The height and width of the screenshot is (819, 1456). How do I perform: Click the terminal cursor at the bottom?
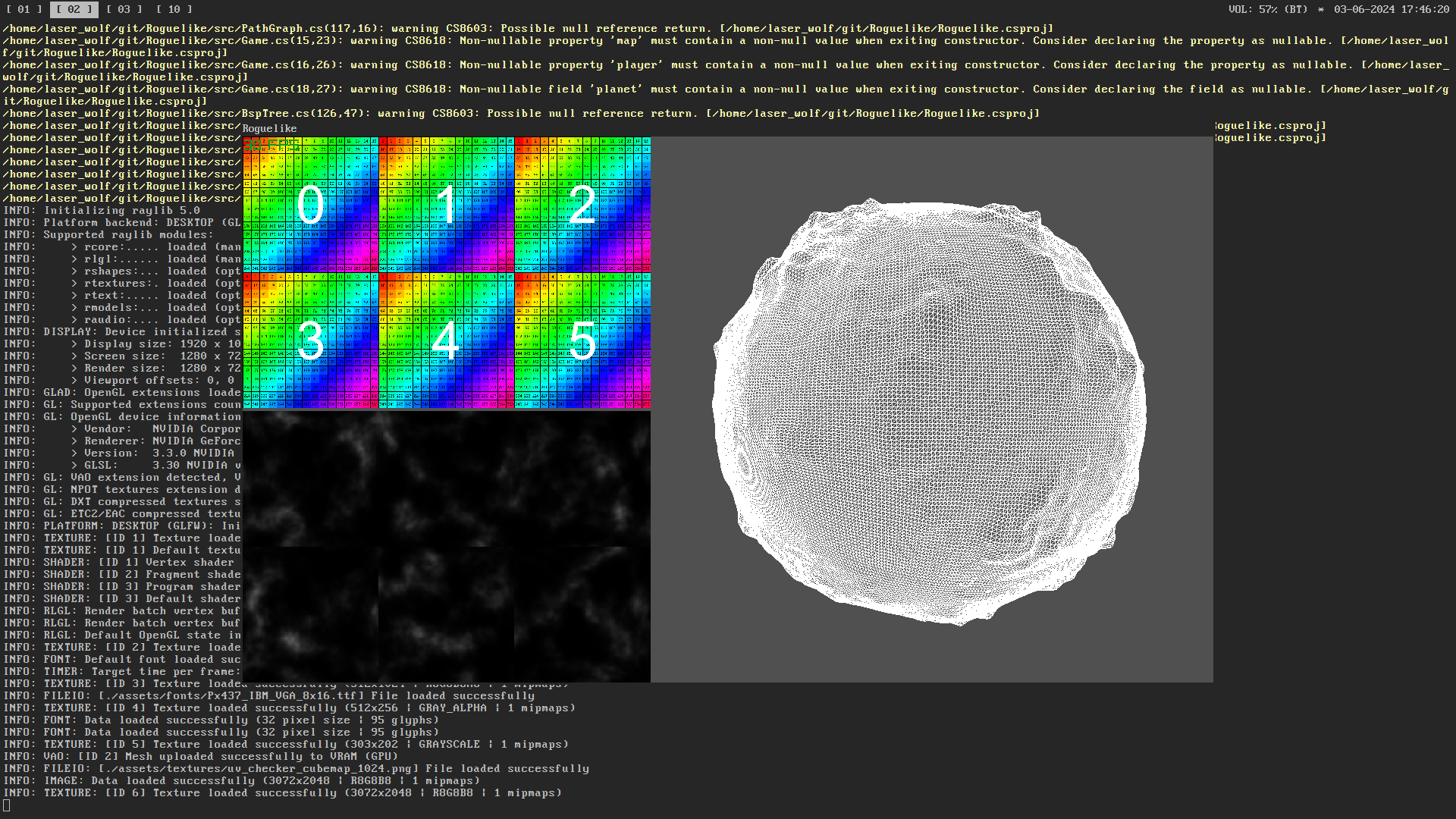(x=7, y=805)
